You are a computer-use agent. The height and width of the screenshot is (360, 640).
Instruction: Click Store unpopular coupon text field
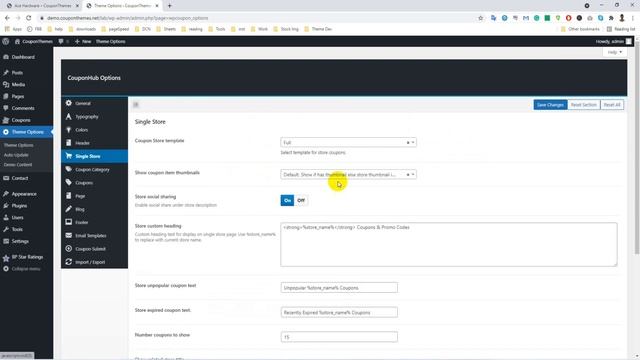click(339, 288)
